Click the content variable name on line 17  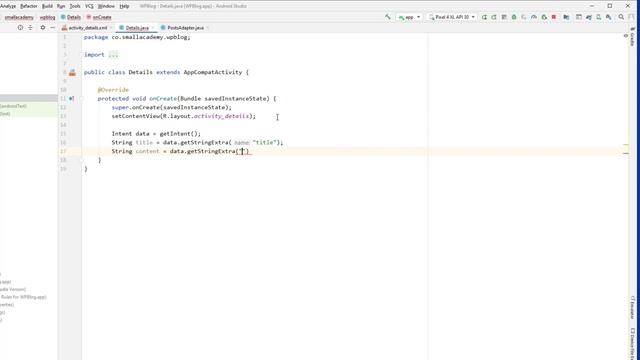tap(147, 151)
